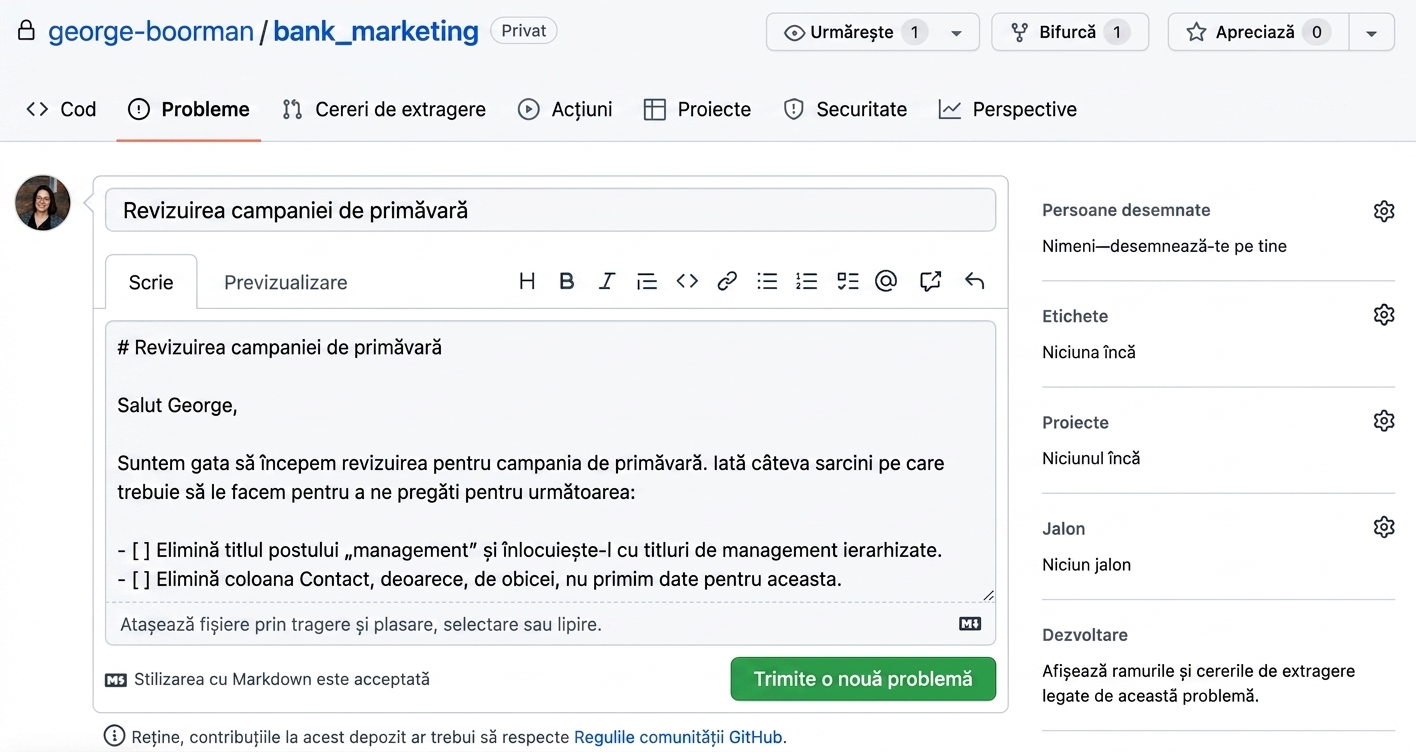Insert code formatting

tap(687, 282)
